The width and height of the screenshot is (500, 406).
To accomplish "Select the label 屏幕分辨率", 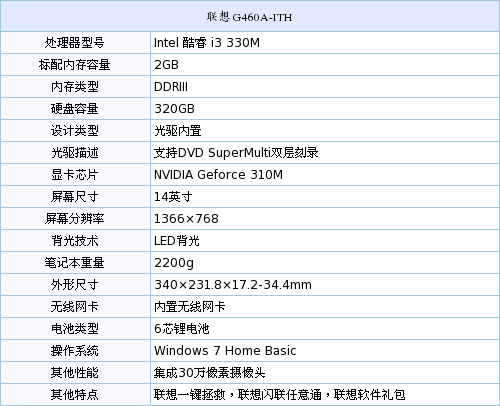I will tap(75, 219).
